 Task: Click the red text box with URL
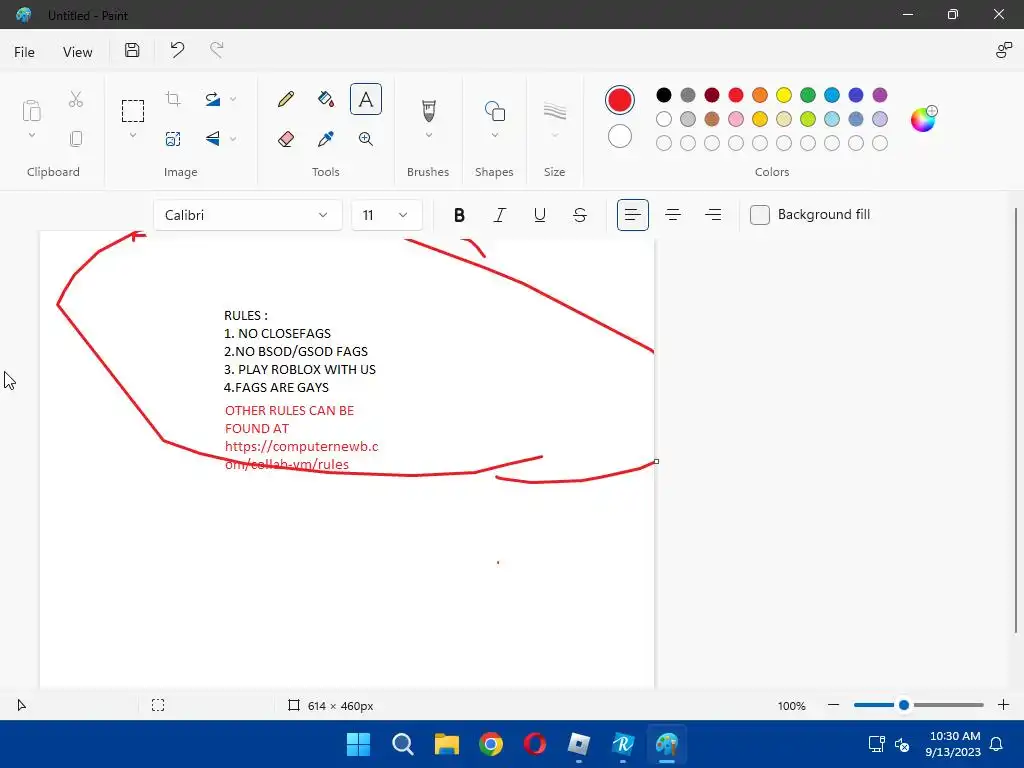point(301,437)
